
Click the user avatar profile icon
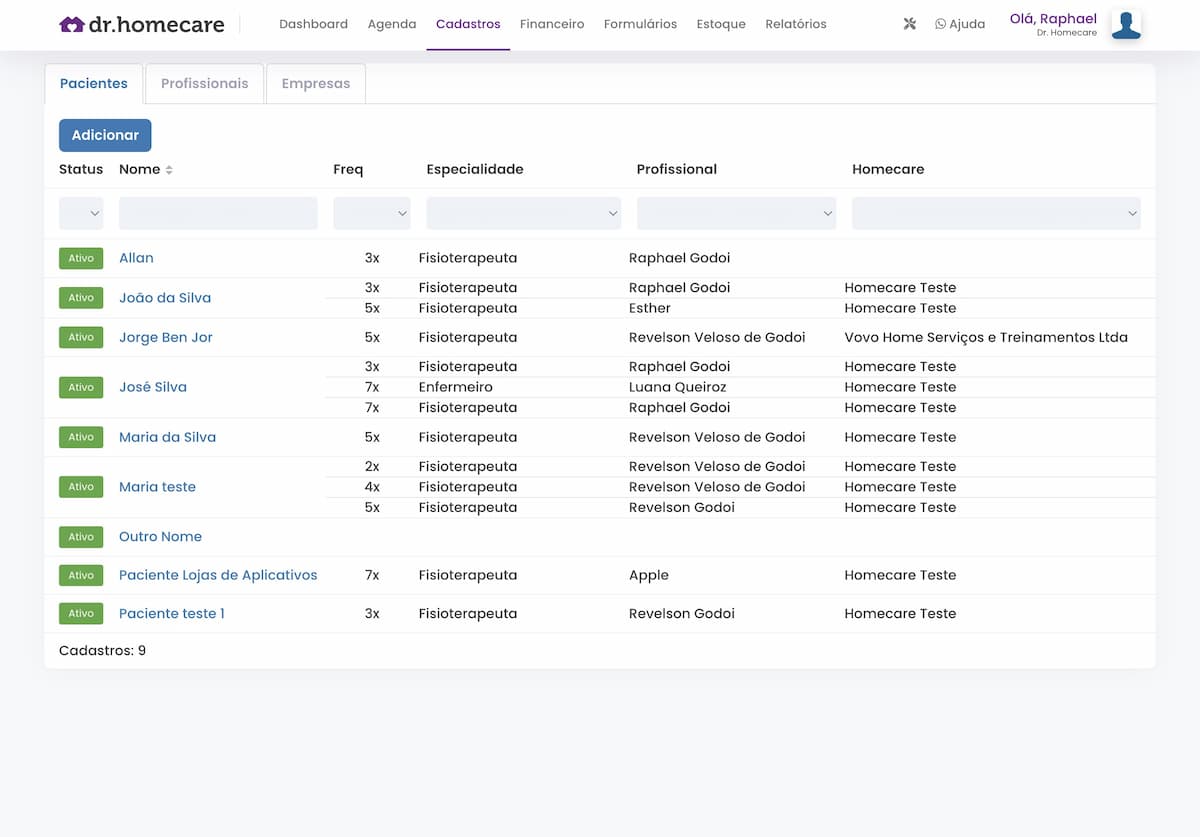click(x=1126, y=25)
